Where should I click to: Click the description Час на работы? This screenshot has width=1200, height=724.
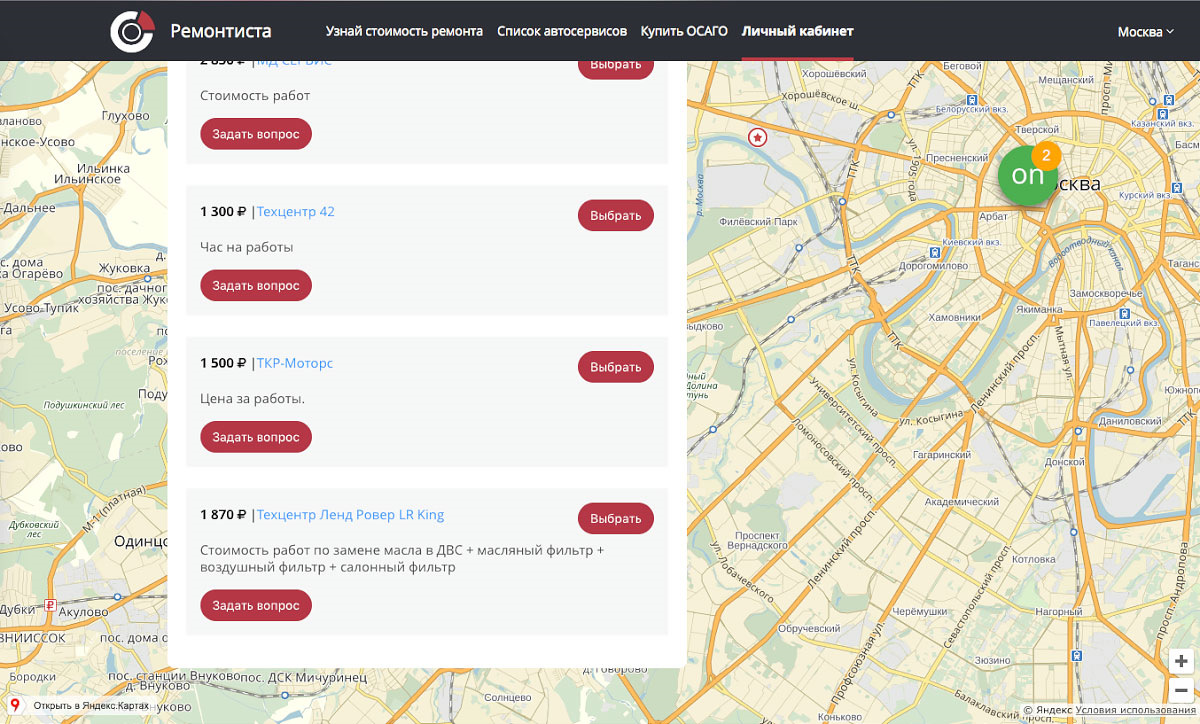(247, 247)
